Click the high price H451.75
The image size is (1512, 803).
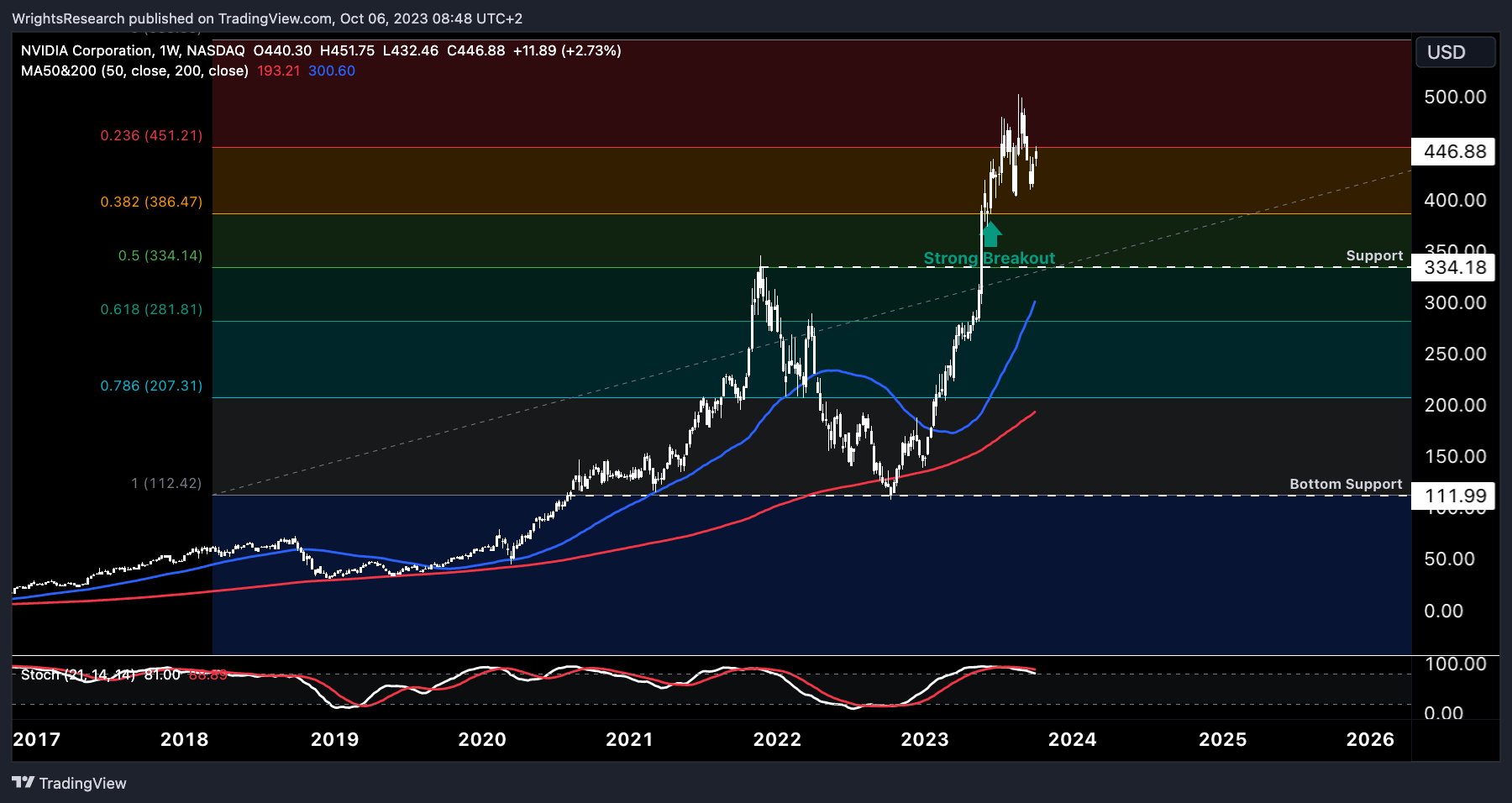click(347, 50)
